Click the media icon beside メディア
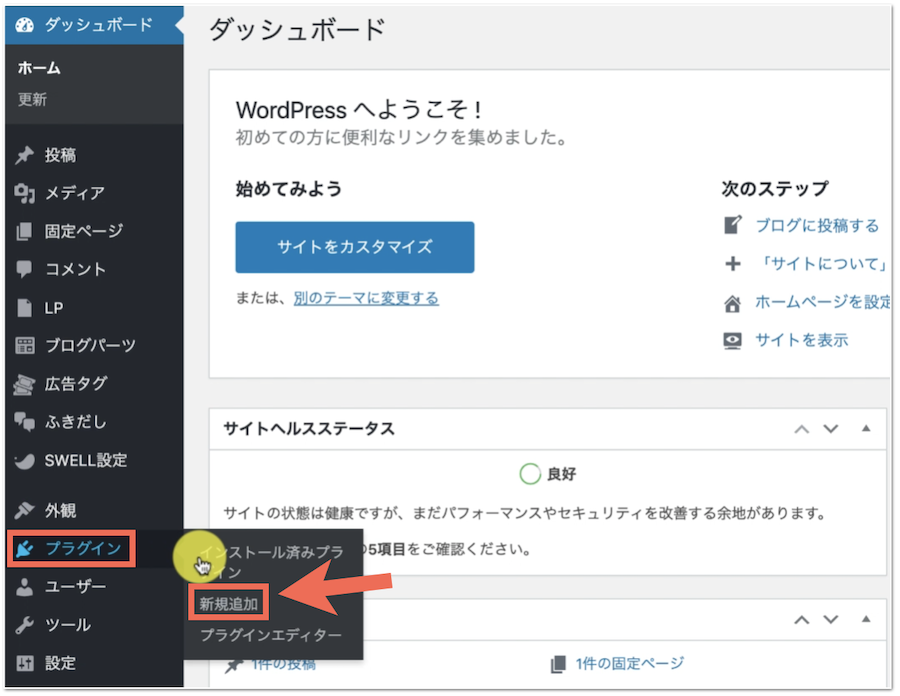Viewport: 900px width, 696px height. point(25,194)
